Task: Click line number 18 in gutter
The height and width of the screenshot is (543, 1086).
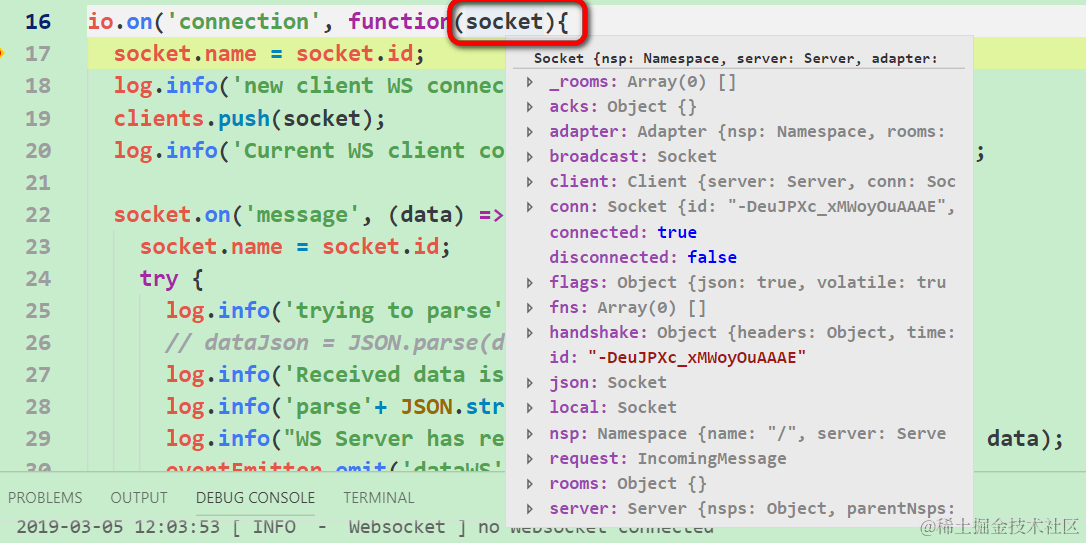Action: click(x=38, y=86)
